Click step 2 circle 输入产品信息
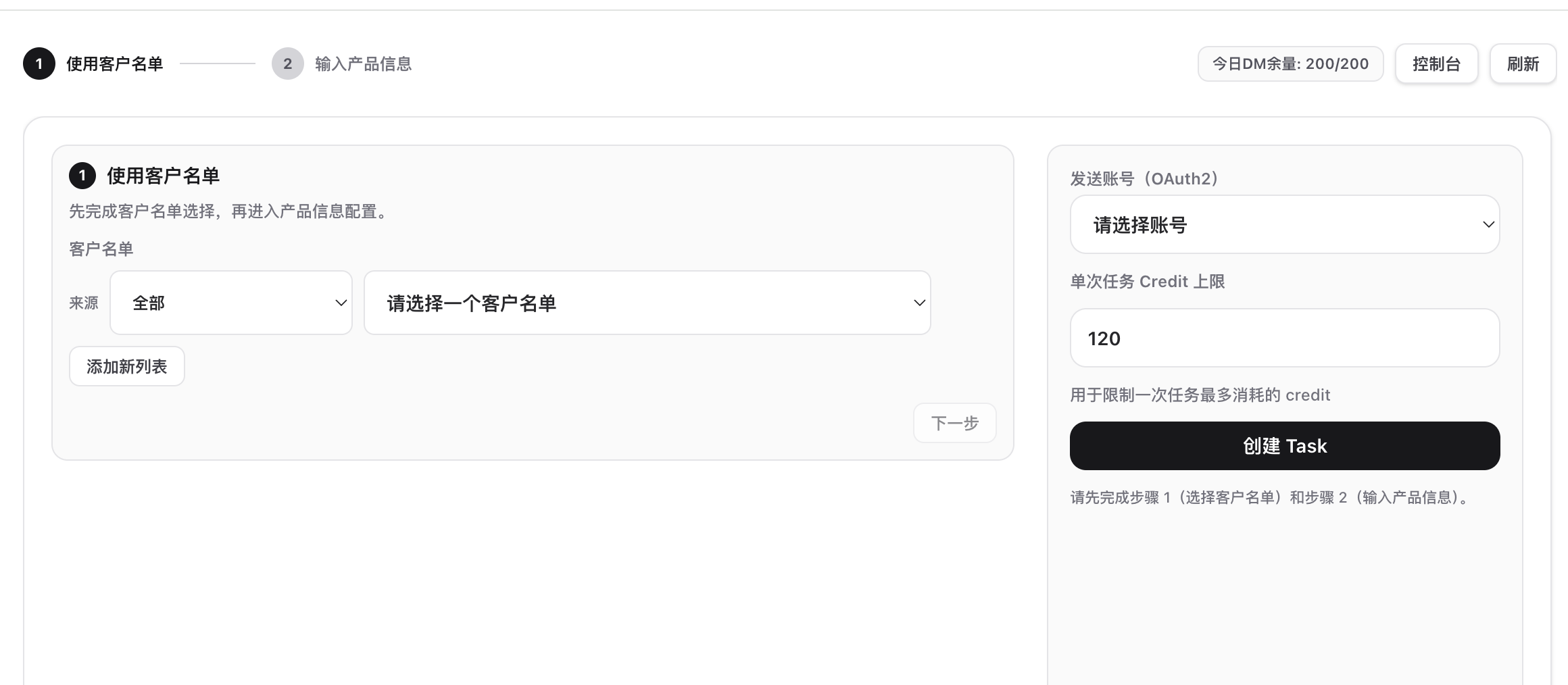The height and width of the screenshot is (685, 1568). tap(287, 64)
